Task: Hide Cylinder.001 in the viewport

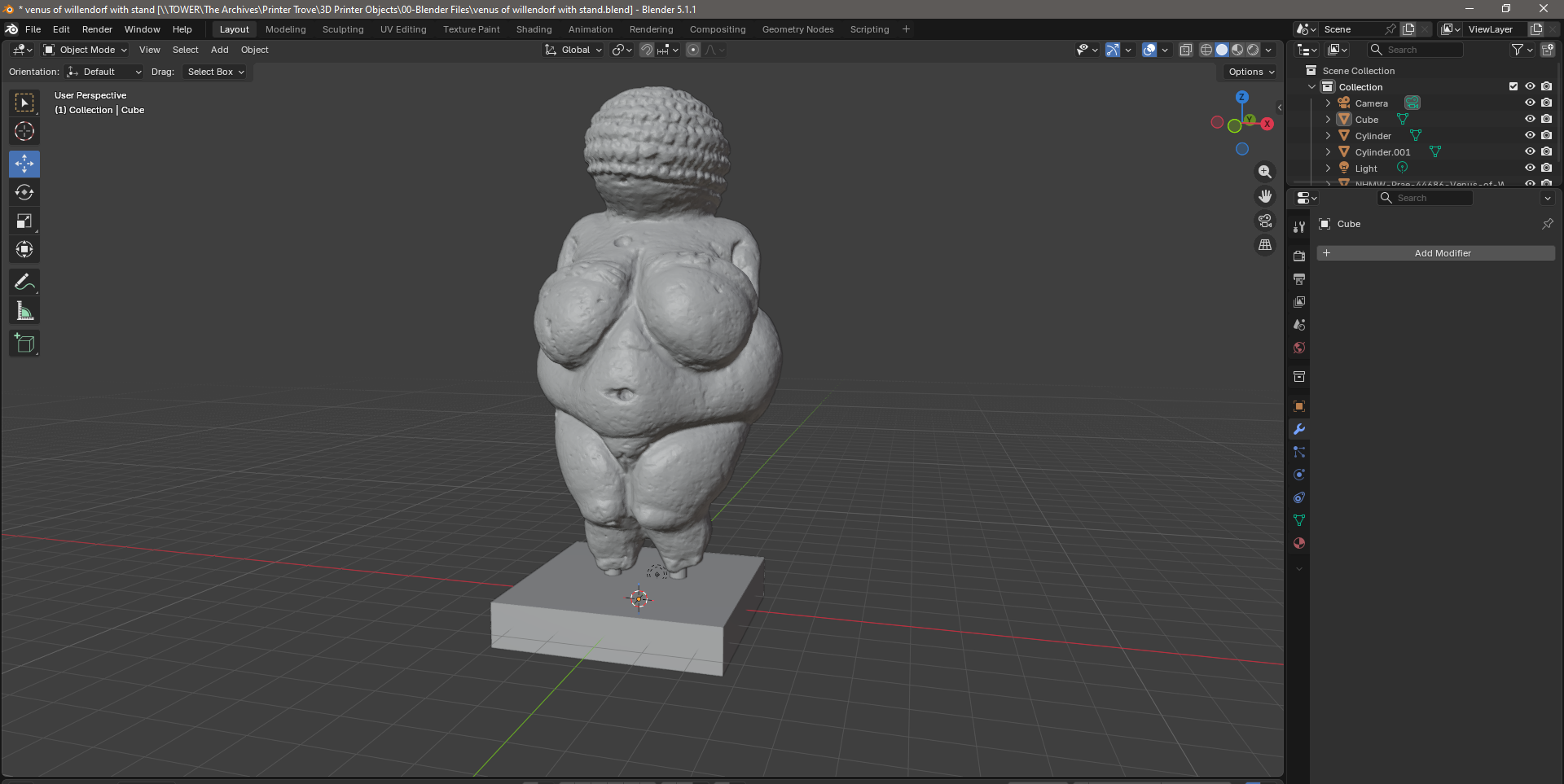Action: (x=1530, y=151)
